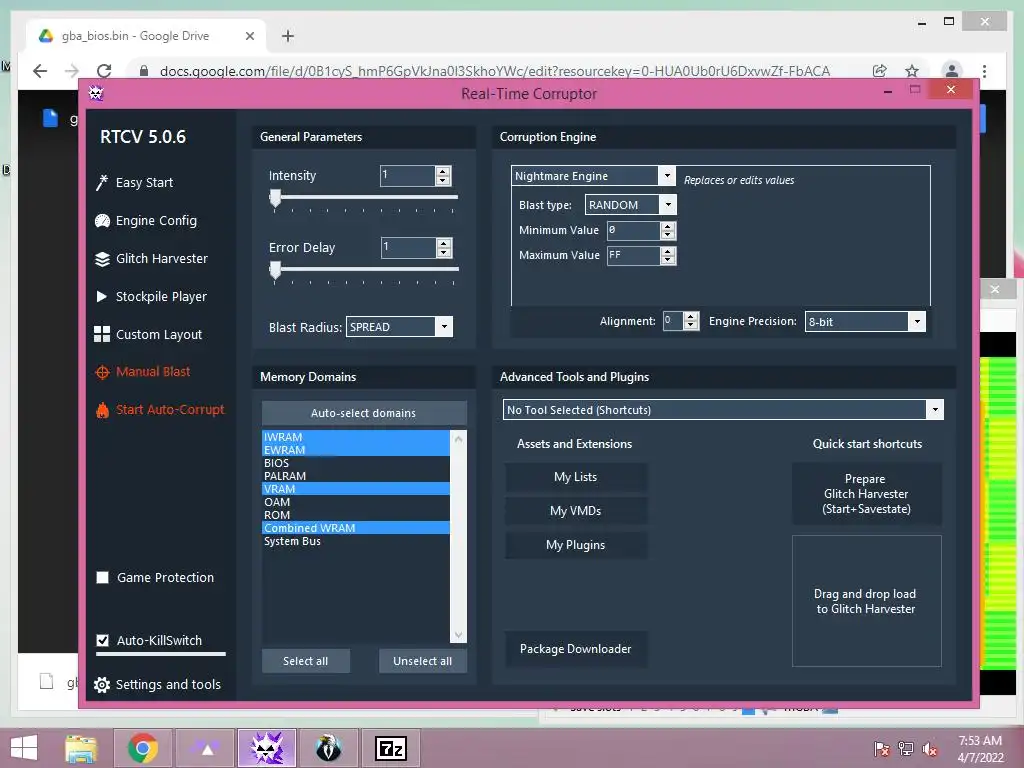The width and height of the screenshot is (1024, 768).
Task: Open No Tool Selected (Shortcuts) dropdown
Action: (935, 409)
